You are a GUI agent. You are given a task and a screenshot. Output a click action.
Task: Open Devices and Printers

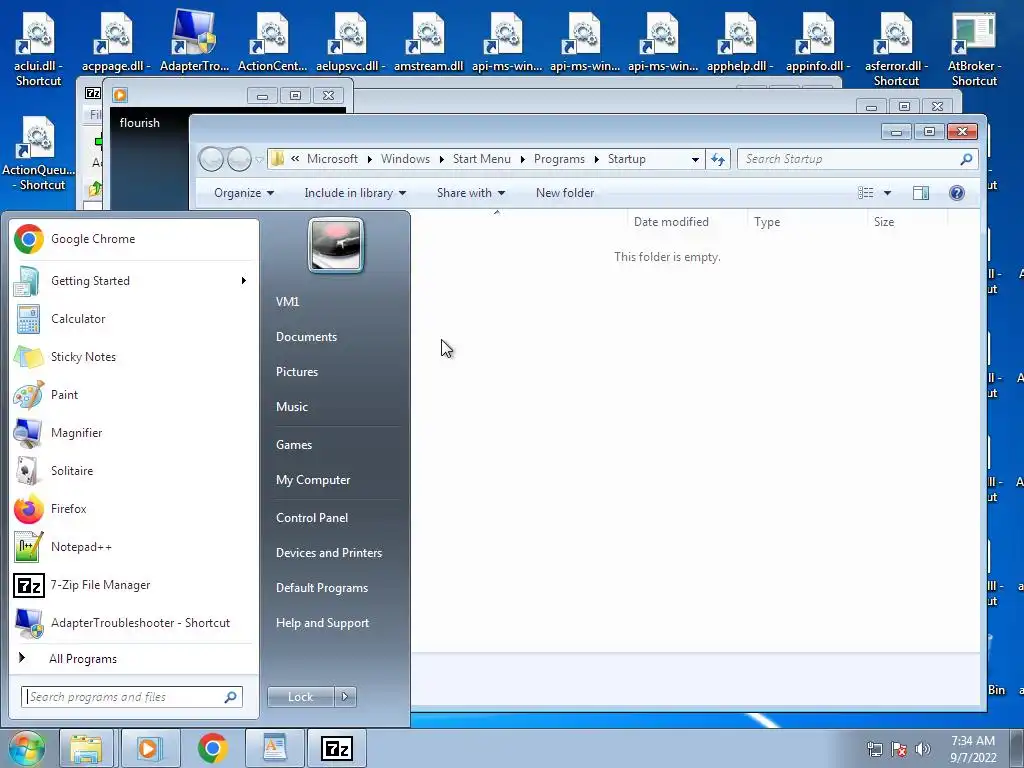(328, 553)
